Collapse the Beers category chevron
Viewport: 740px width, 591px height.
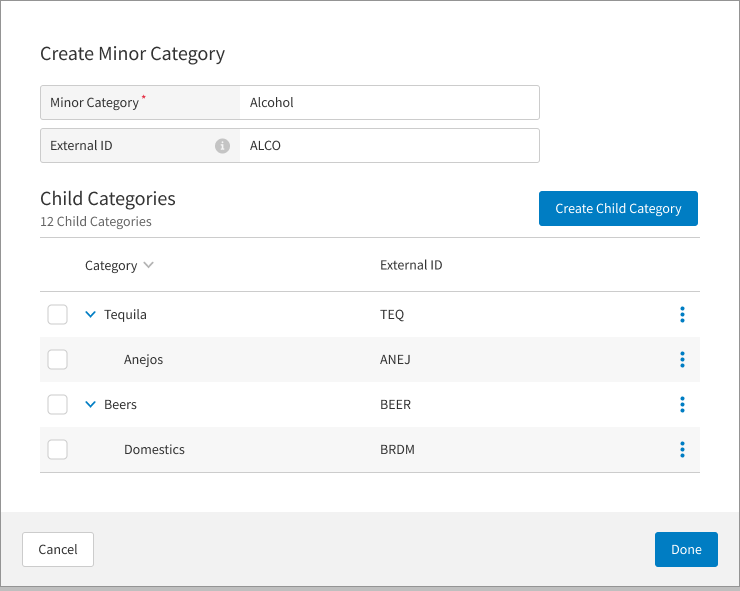point(90,405)
